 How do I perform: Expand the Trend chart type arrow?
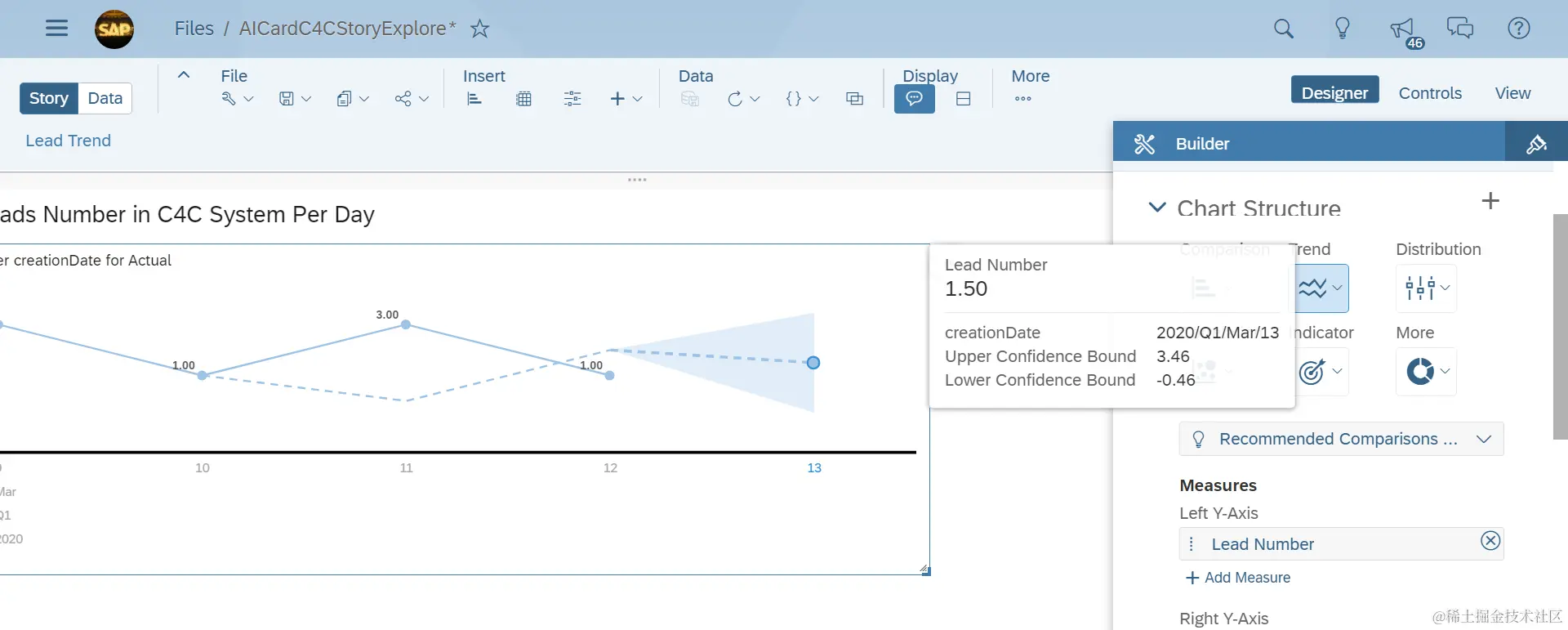point(1337,288)
